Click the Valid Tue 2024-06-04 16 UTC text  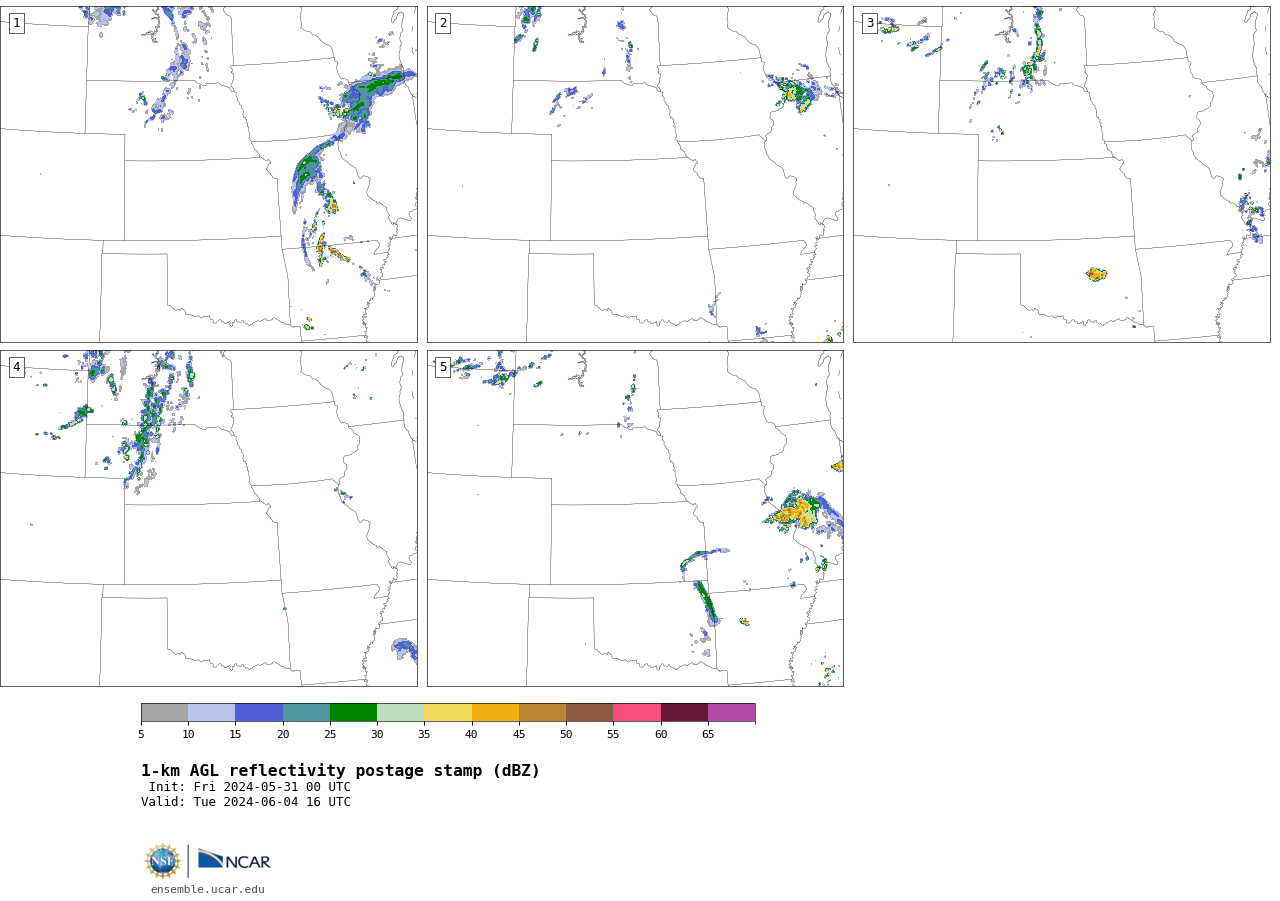tap(246, 802)
